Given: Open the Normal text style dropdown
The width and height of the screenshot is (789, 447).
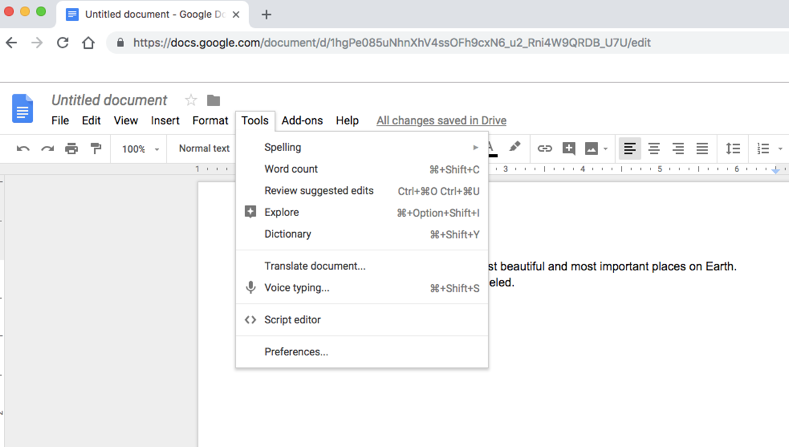Looking at the screenshot, I should click(x=204, y=148).
